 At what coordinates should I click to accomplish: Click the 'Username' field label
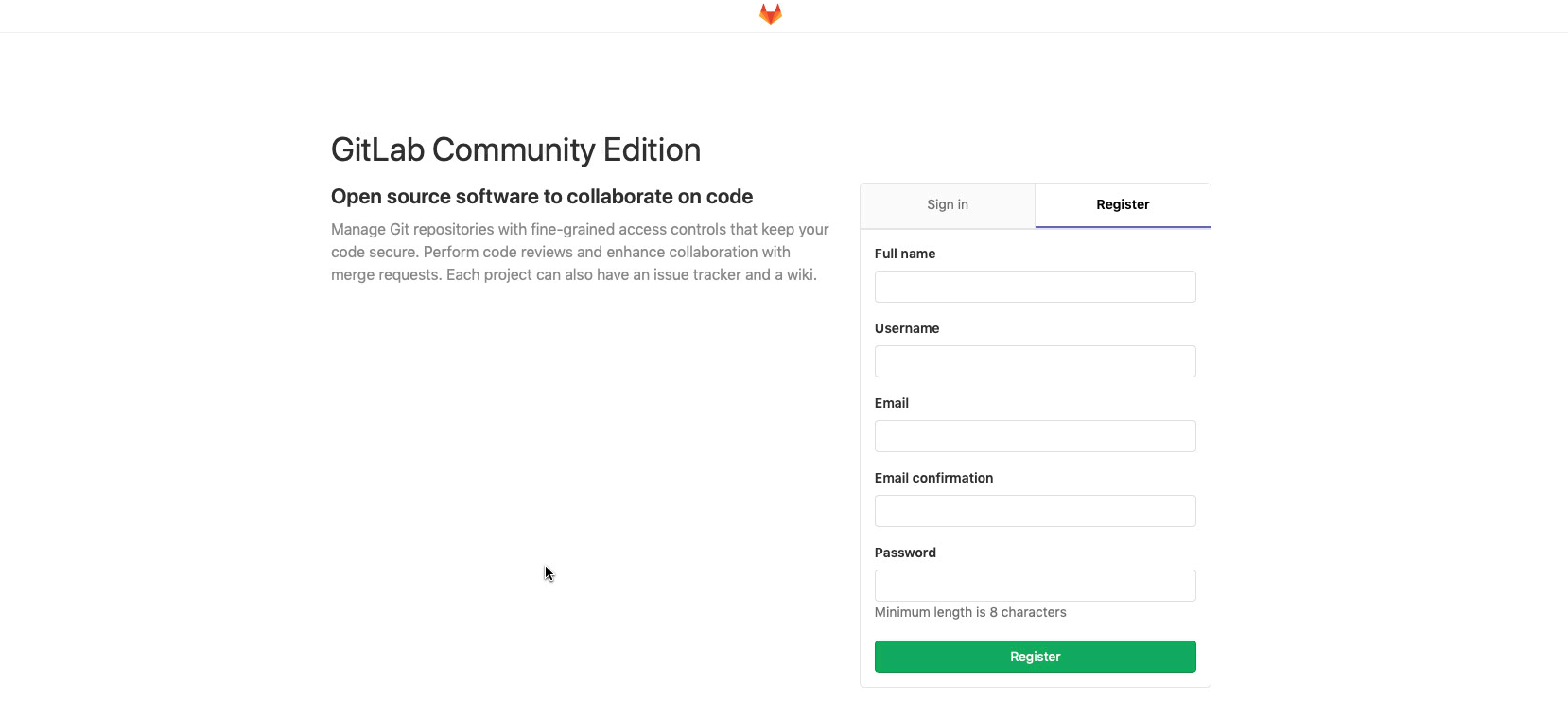point(906,328)
